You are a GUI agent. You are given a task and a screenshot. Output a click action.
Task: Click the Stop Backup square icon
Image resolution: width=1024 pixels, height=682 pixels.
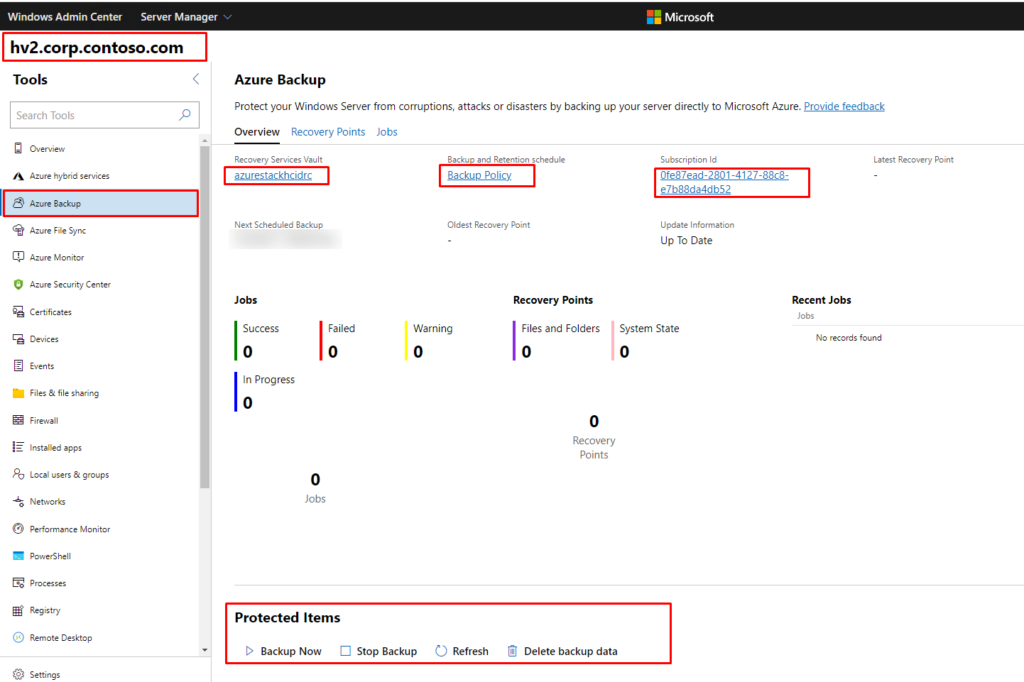pyautogui.click(x=345, y=651)
